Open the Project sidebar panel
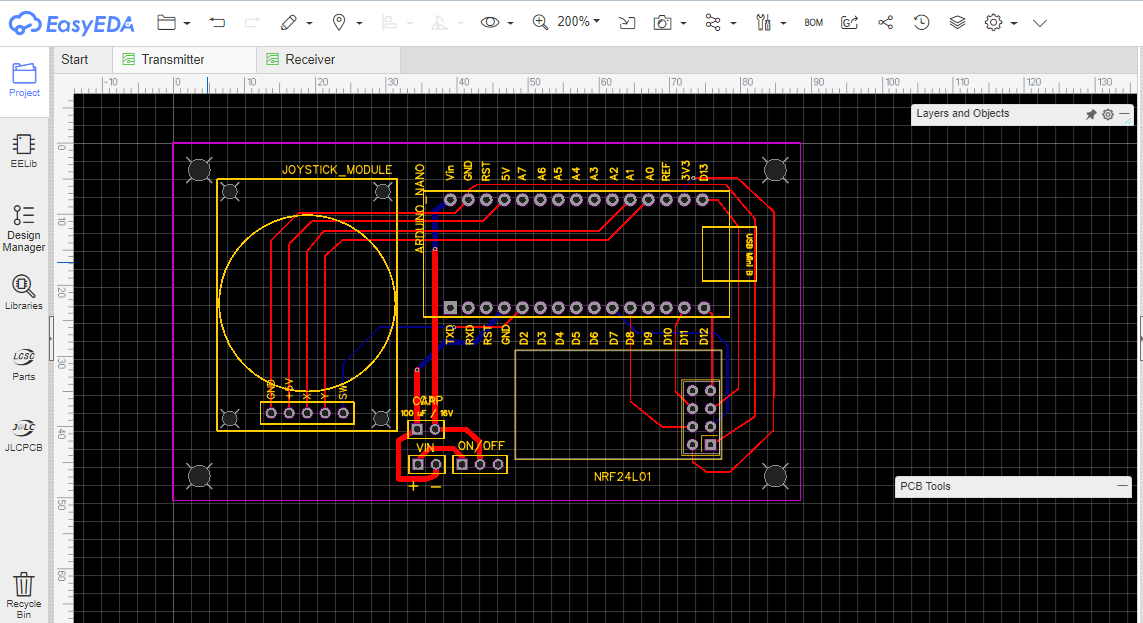 (x=24, y=80)
